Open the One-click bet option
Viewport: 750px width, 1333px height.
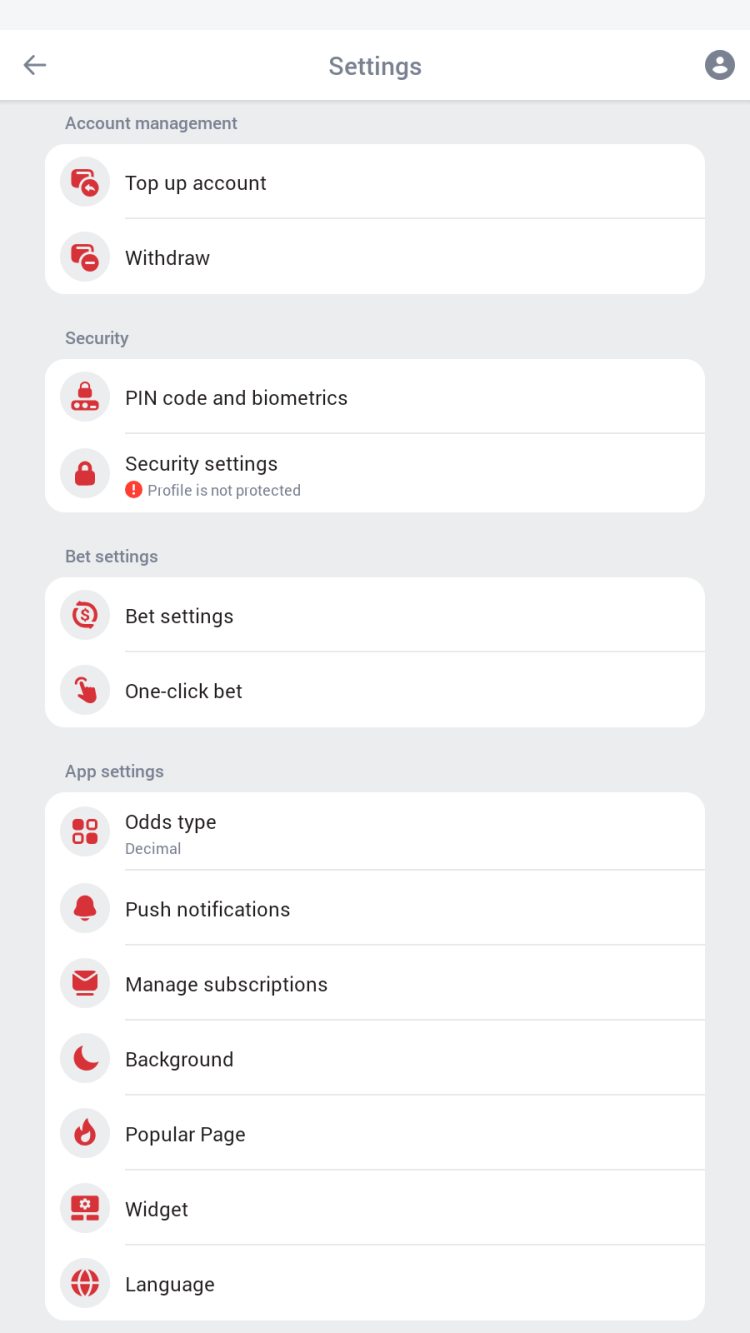point(184,691)
